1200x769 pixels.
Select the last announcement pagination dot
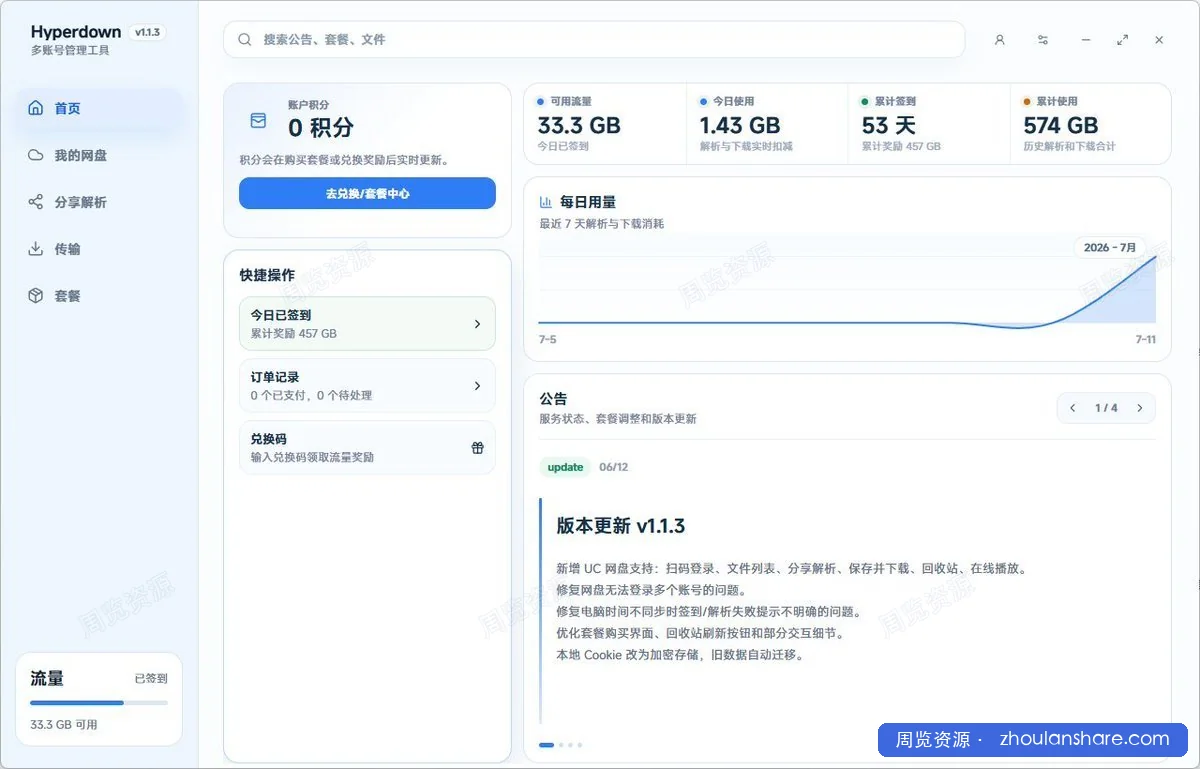click(x=579, y=745)
